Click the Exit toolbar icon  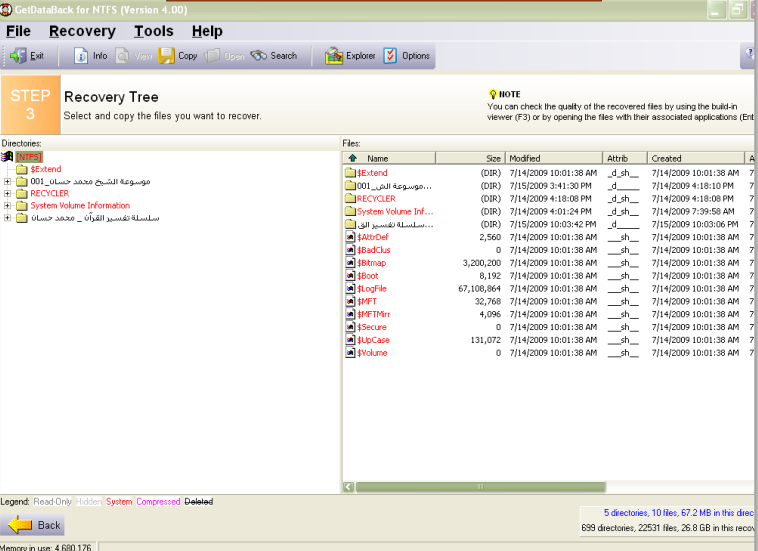click(x=18, y=56)
